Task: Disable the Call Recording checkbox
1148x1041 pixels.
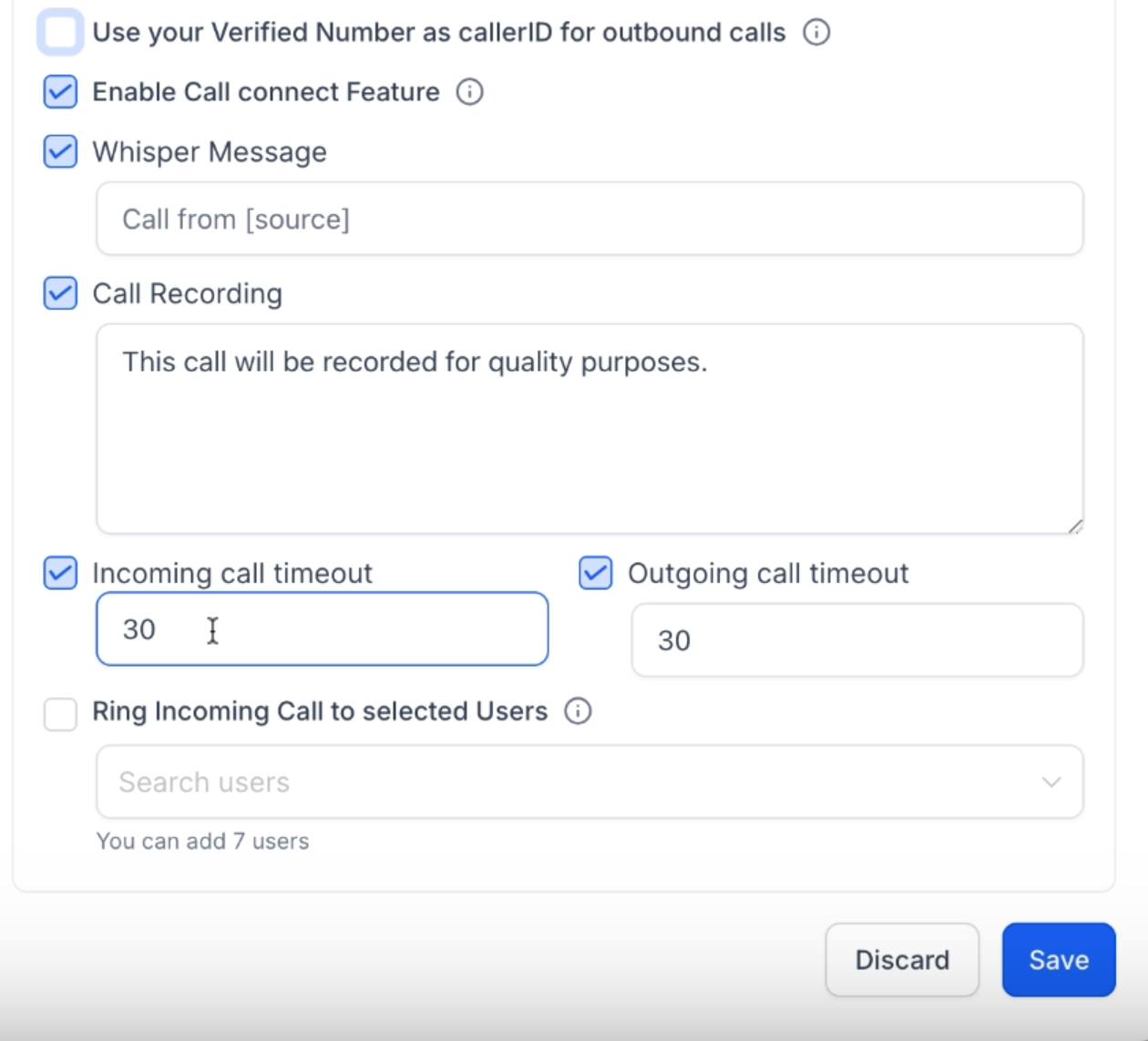Action: click(x=60, y=293)
